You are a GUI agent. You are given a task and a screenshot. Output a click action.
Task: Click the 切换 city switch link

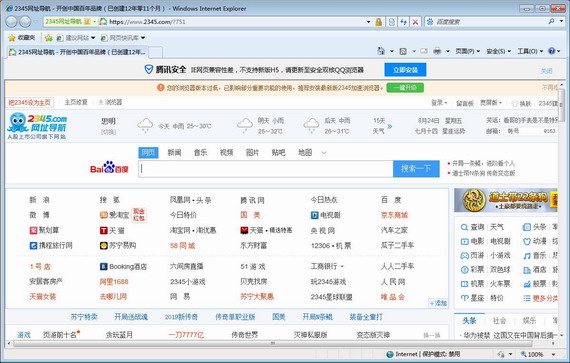pyautogui.click(x=109, y=132)
